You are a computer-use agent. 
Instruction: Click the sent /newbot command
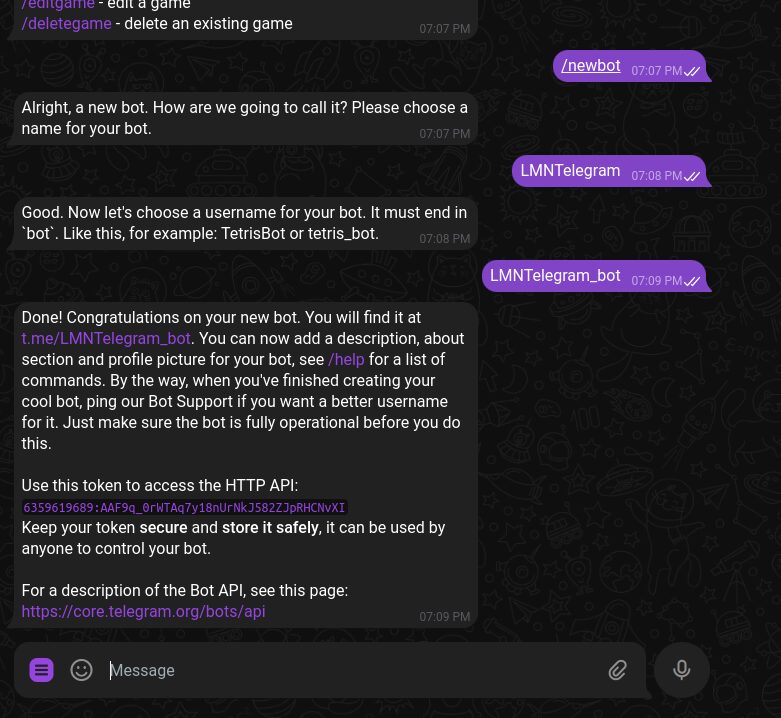(591, 66)
